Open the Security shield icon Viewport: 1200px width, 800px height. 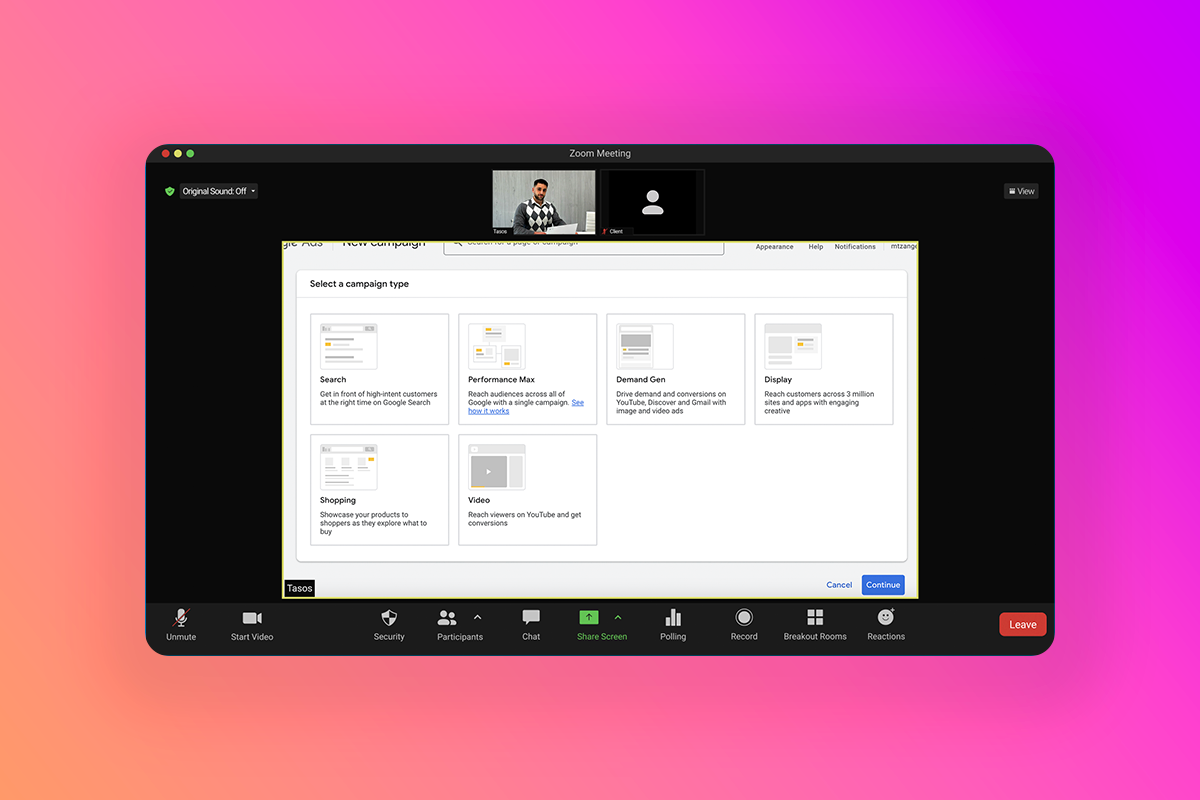click(x=389, y=618)
